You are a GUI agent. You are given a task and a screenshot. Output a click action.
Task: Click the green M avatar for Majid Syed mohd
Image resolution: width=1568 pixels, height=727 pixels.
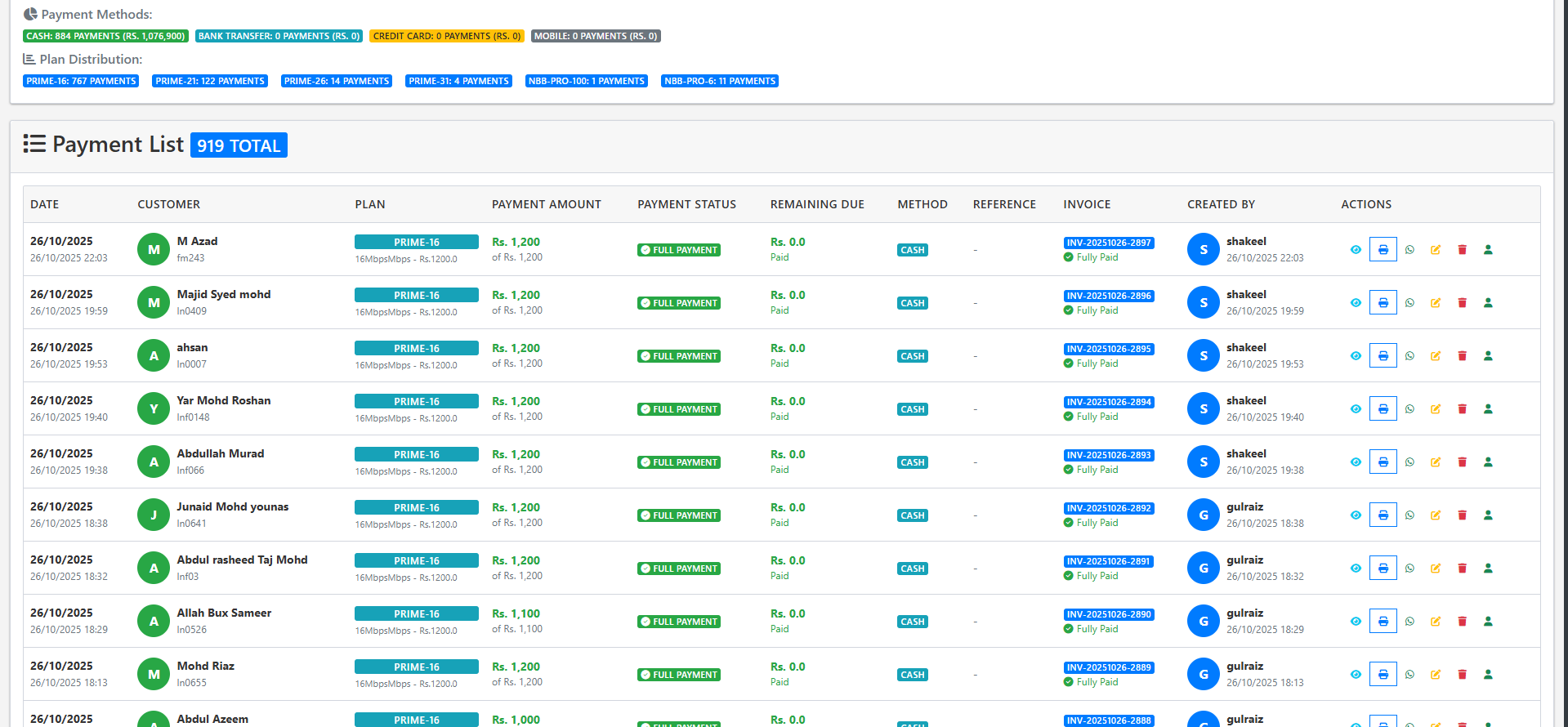click(154, 303)
